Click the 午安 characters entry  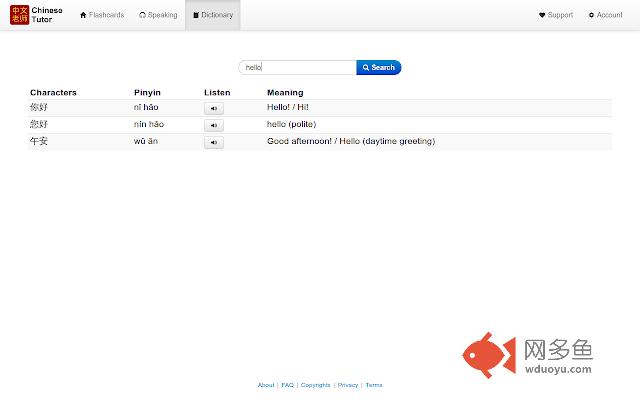(39, 141)
